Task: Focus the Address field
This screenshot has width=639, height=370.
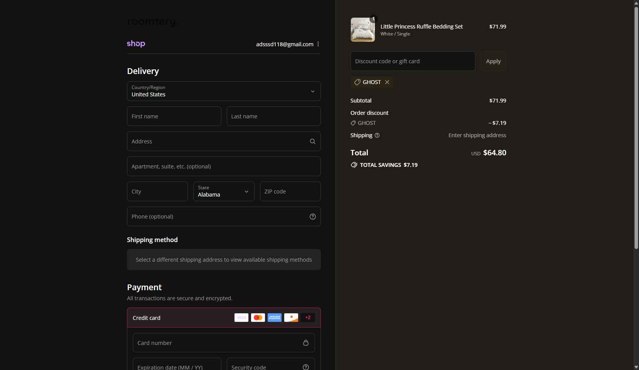Action: tap(224, 141)
